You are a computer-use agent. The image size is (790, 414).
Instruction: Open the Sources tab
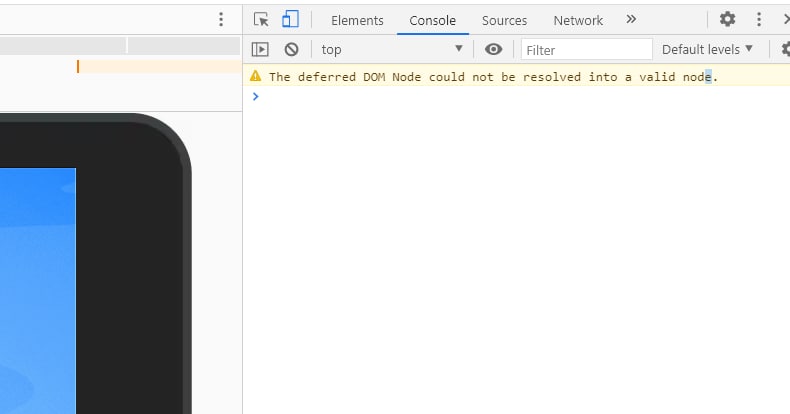(504, 21)
